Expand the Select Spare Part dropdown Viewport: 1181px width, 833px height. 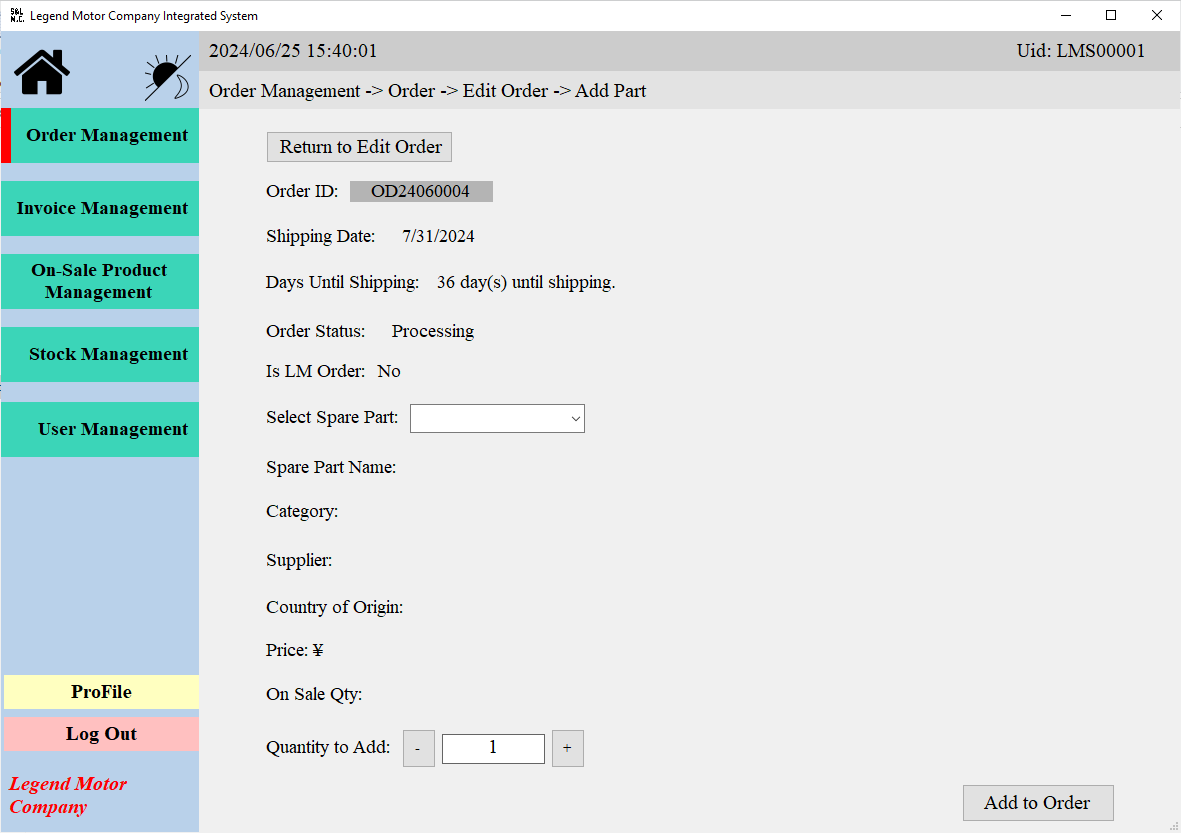(x=497, y=419)
